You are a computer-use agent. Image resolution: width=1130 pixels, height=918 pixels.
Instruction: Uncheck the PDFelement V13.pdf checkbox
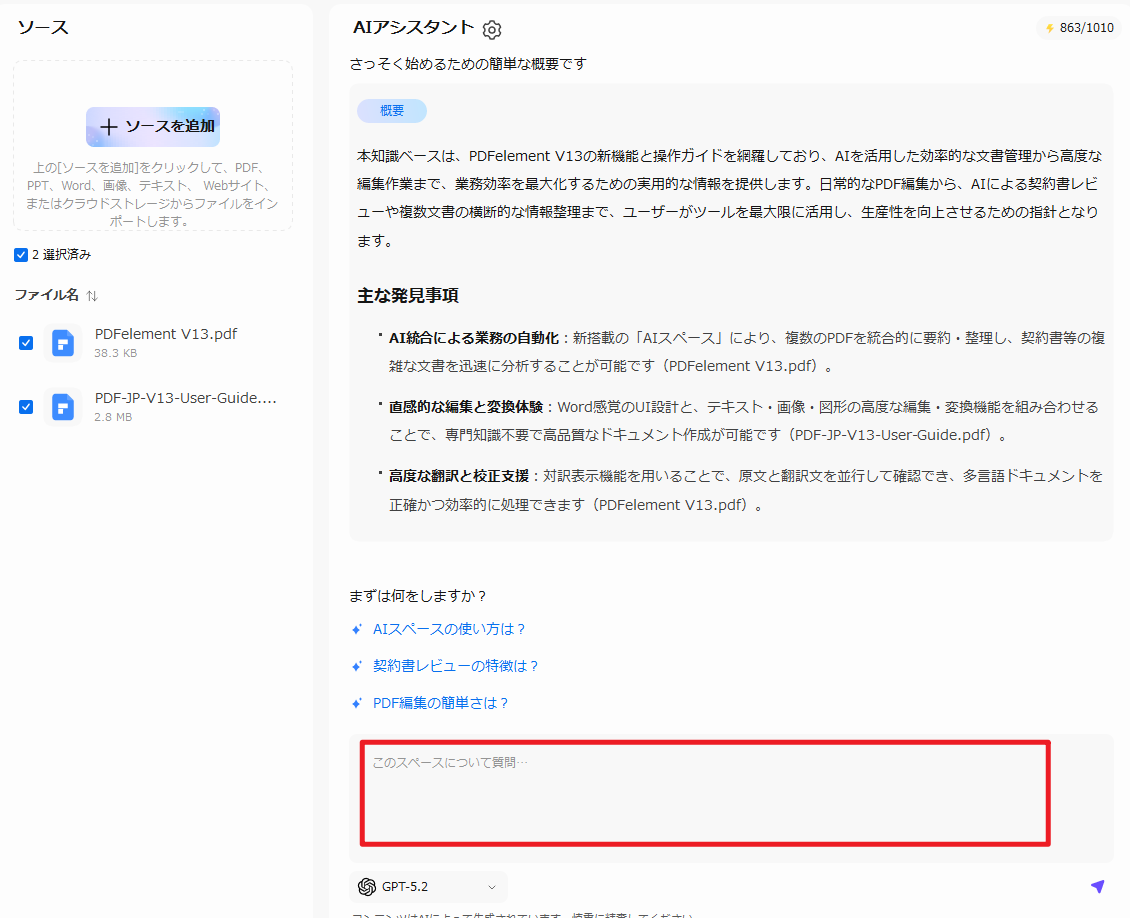(x=26, y=343)
